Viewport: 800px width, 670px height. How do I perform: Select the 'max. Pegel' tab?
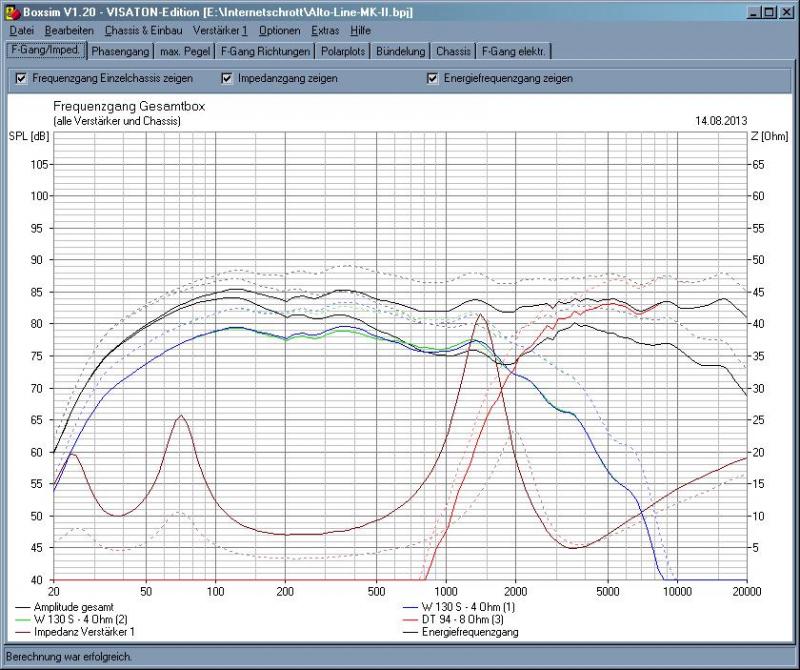tap(184, 51)
